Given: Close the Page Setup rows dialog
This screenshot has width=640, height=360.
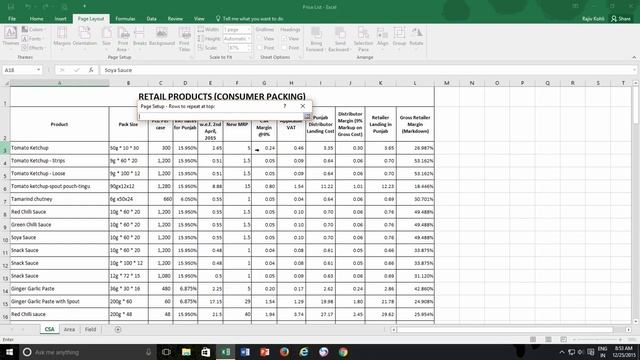Looking at the screenshot, I should tap(302, 106).
